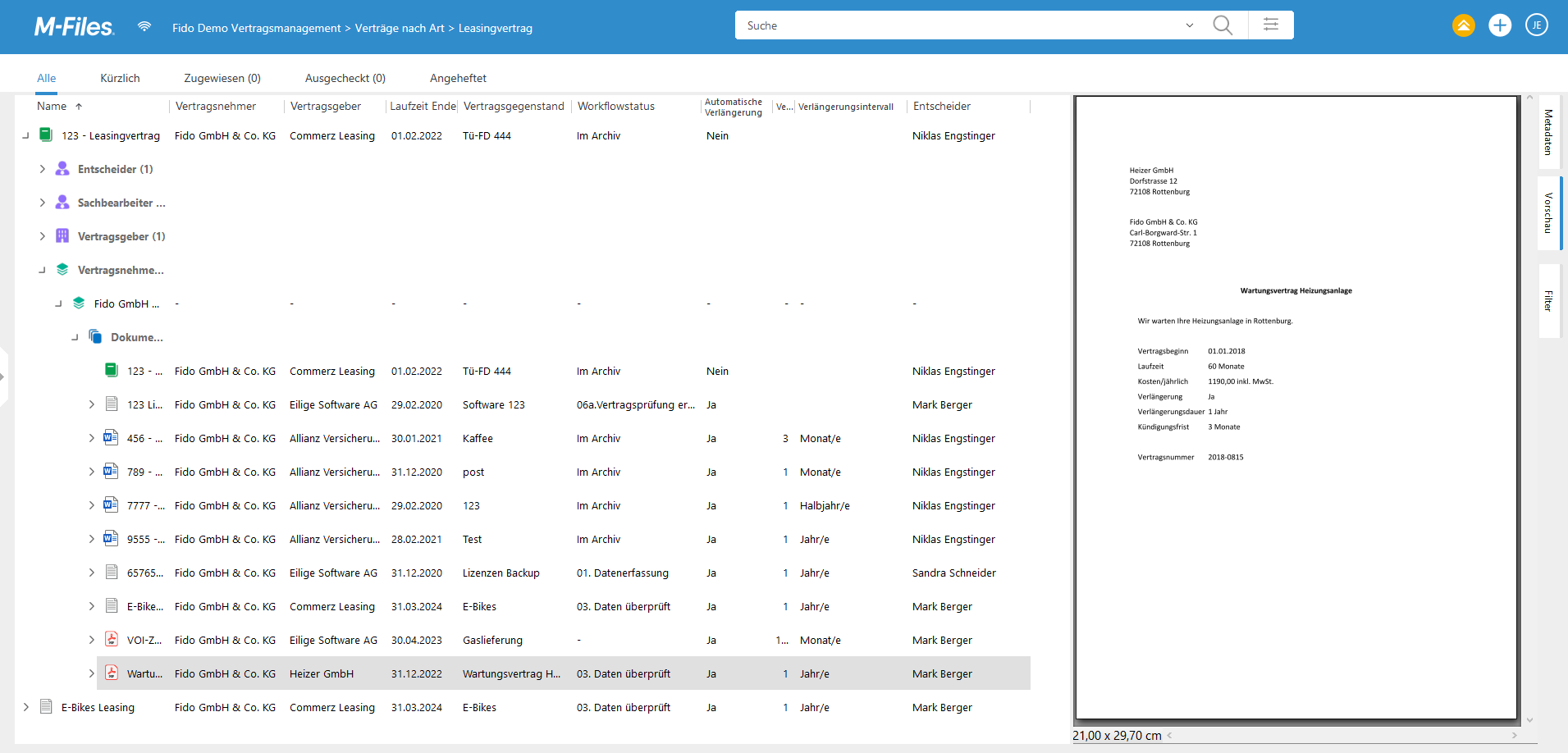Screen dimensions: 1568x753
Task: Open the Filter side panel
Action: point(1548,301)
